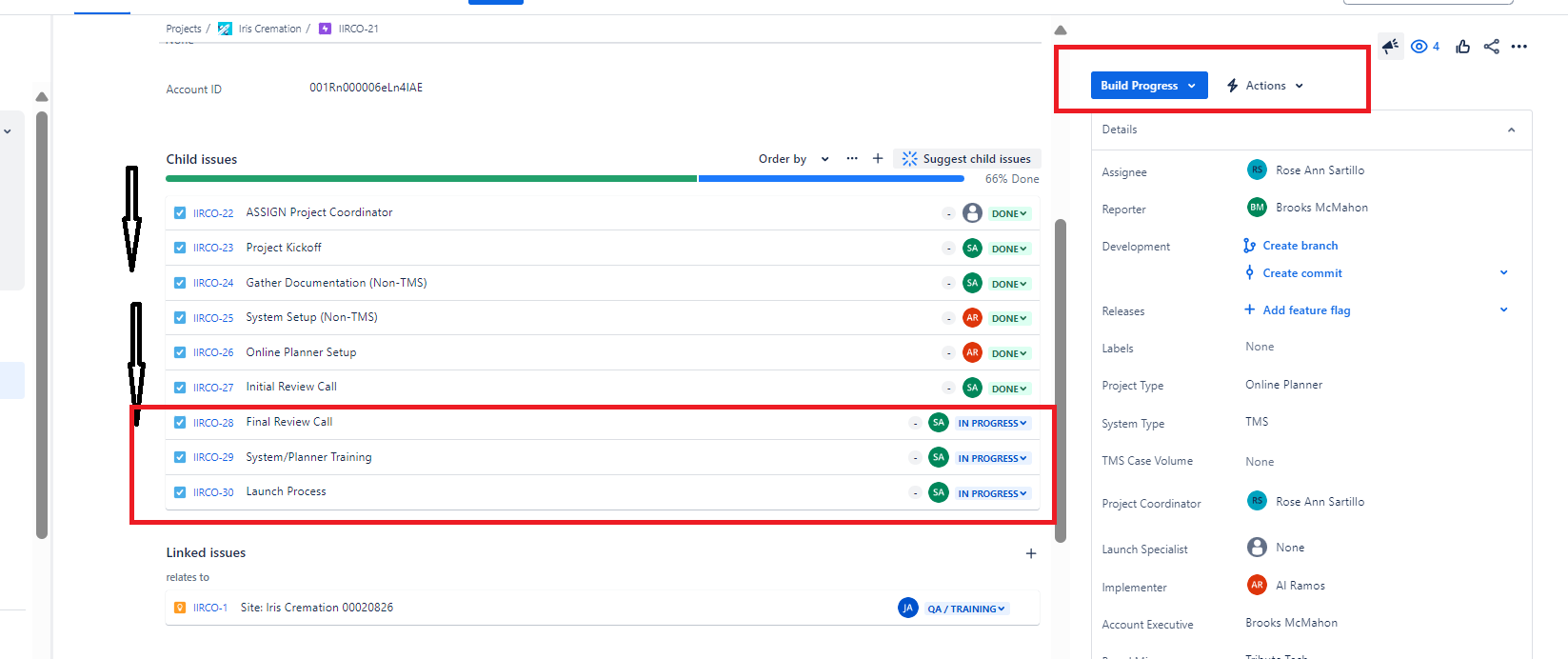Click linked issue type icon for IIRCO-1

pos(180,608)
